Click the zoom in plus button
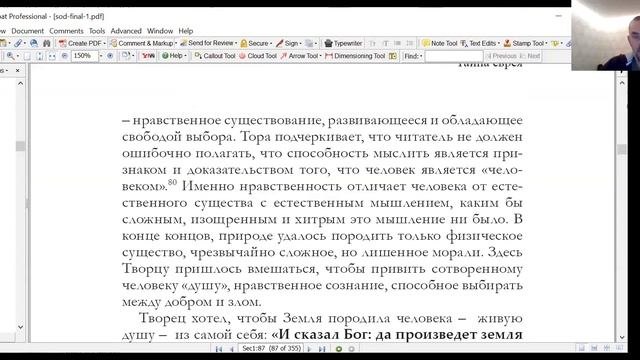The width and height of the screenshot is (640, 360). coord(110,56)
